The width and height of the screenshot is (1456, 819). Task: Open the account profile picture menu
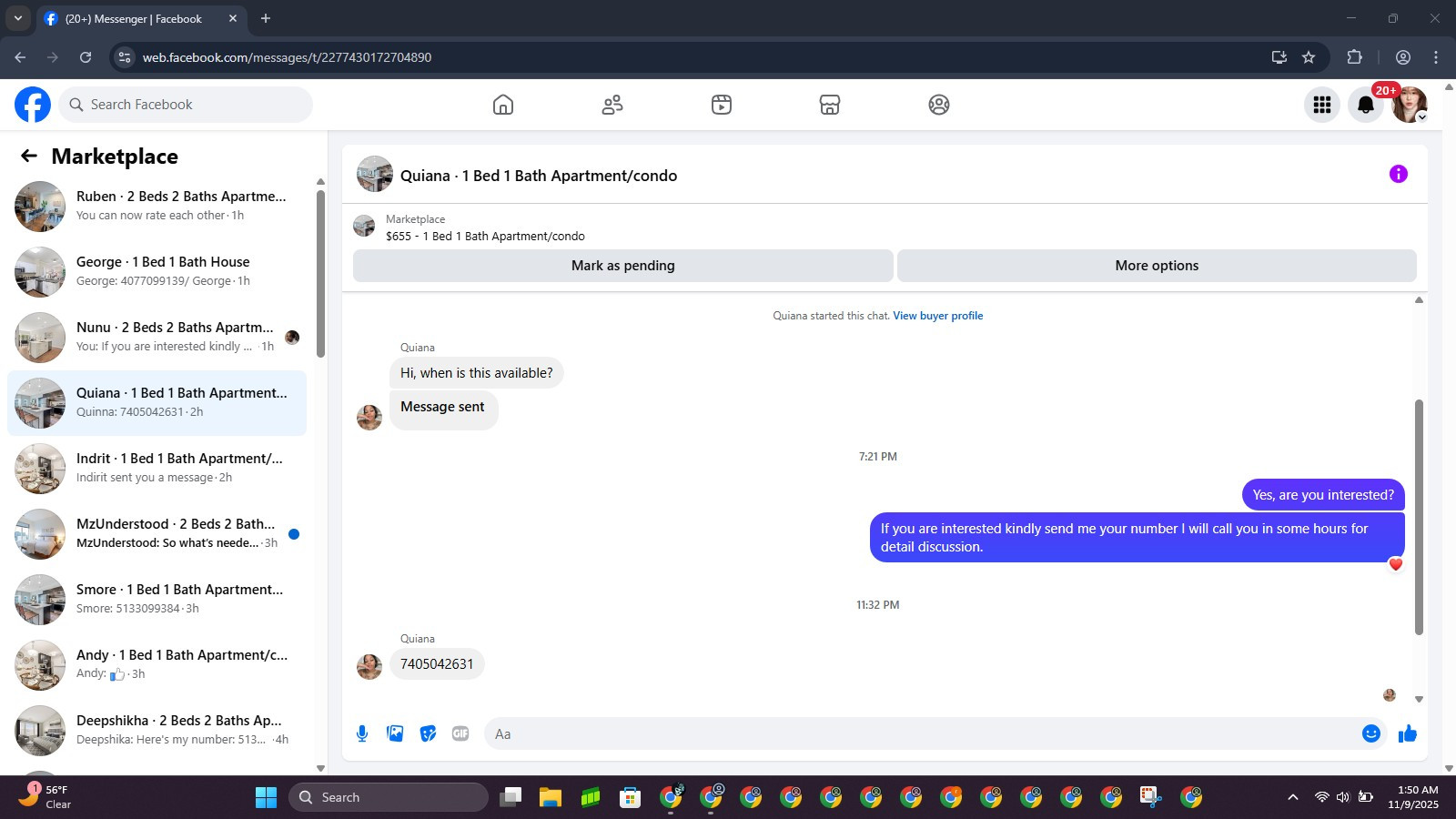[x=1410, y=105]
